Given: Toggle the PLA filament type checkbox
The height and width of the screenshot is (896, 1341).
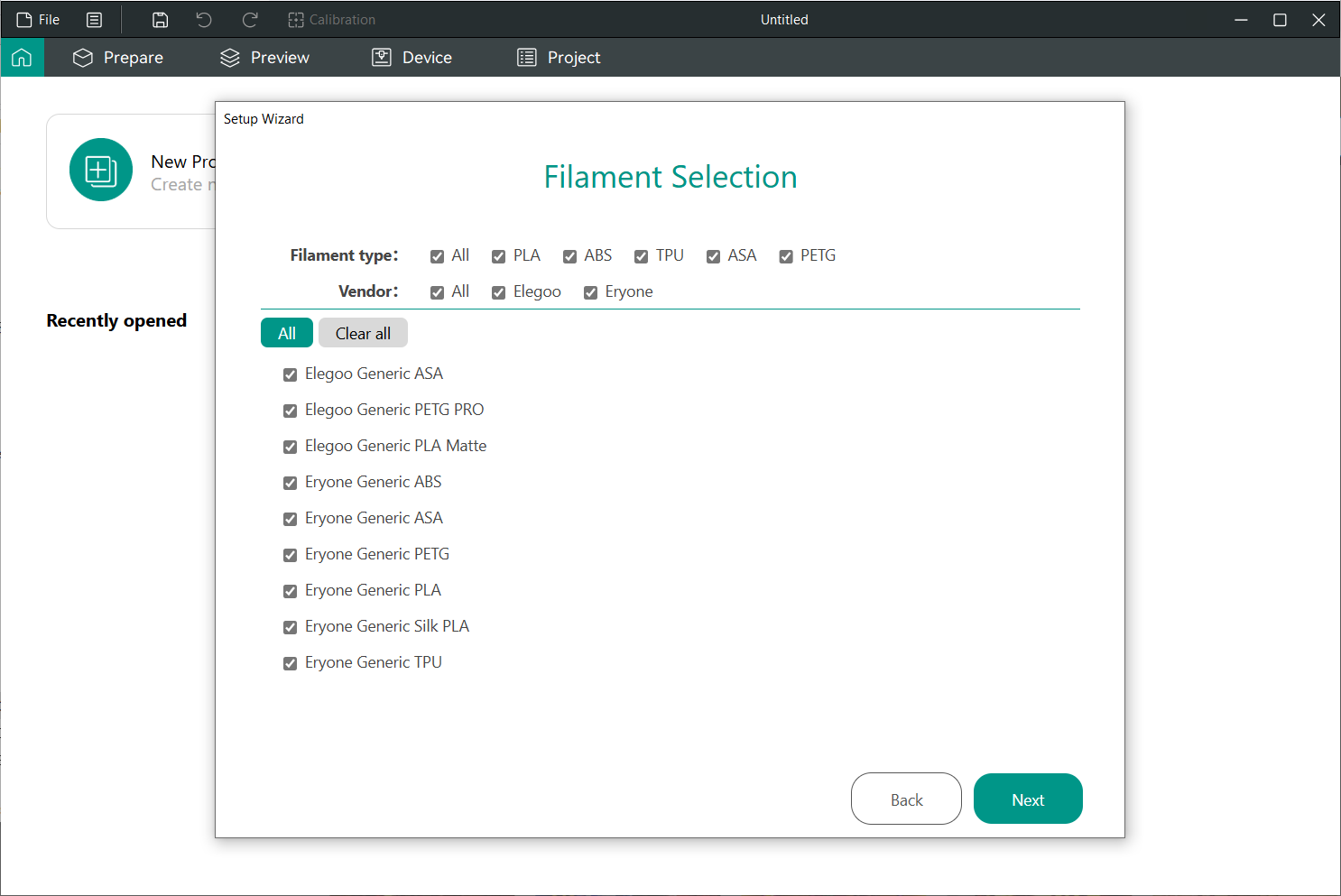Looking at the screenshot, I should coord(498,256).
